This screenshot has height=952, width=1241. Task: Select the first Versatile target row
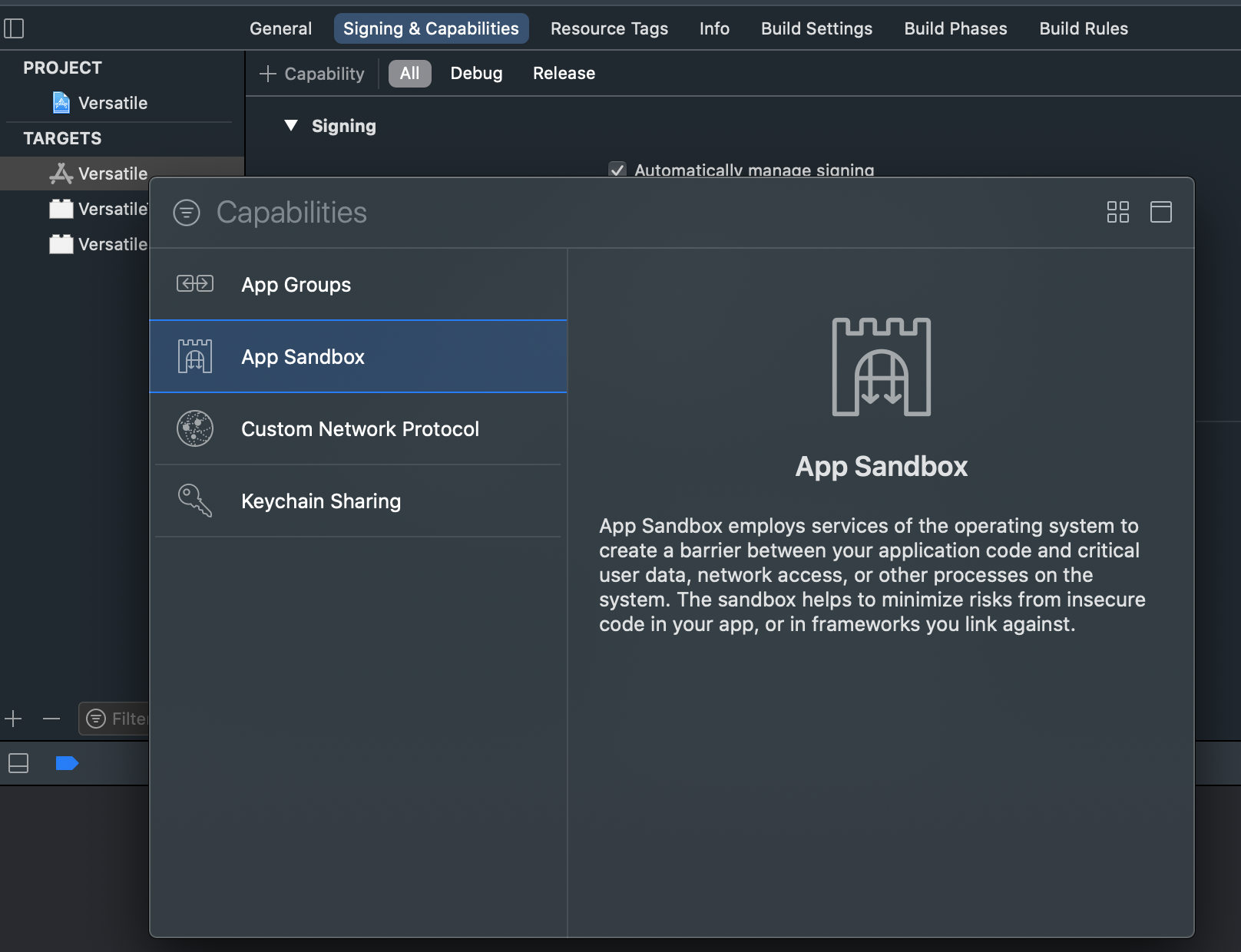click(123, 174)
